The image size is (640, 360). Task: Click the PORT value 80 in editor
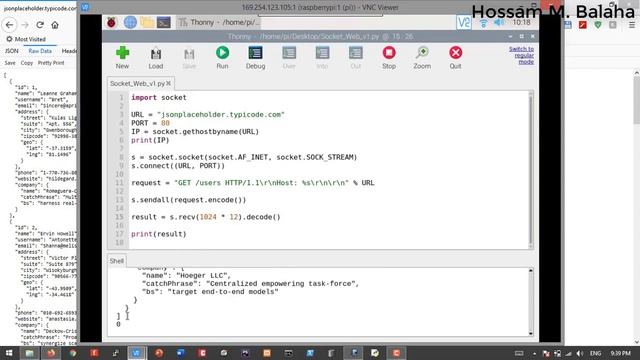(165, 123)
